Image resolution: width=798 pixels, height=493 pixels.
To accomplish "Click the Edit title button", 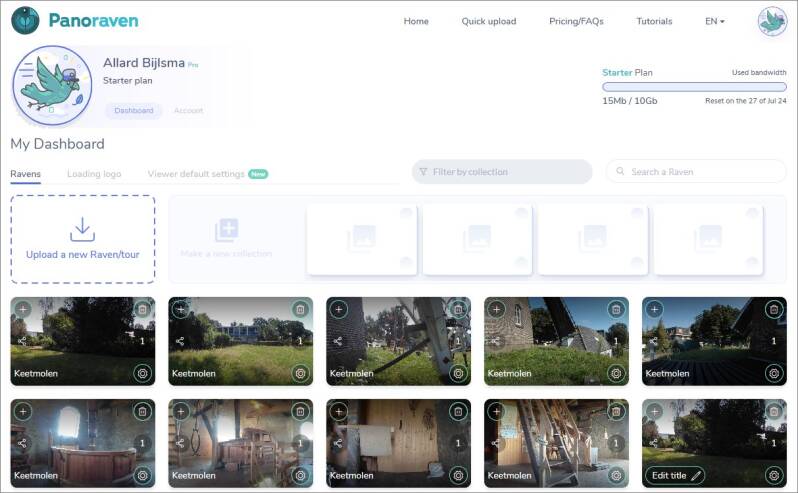I will coord(675,475).
